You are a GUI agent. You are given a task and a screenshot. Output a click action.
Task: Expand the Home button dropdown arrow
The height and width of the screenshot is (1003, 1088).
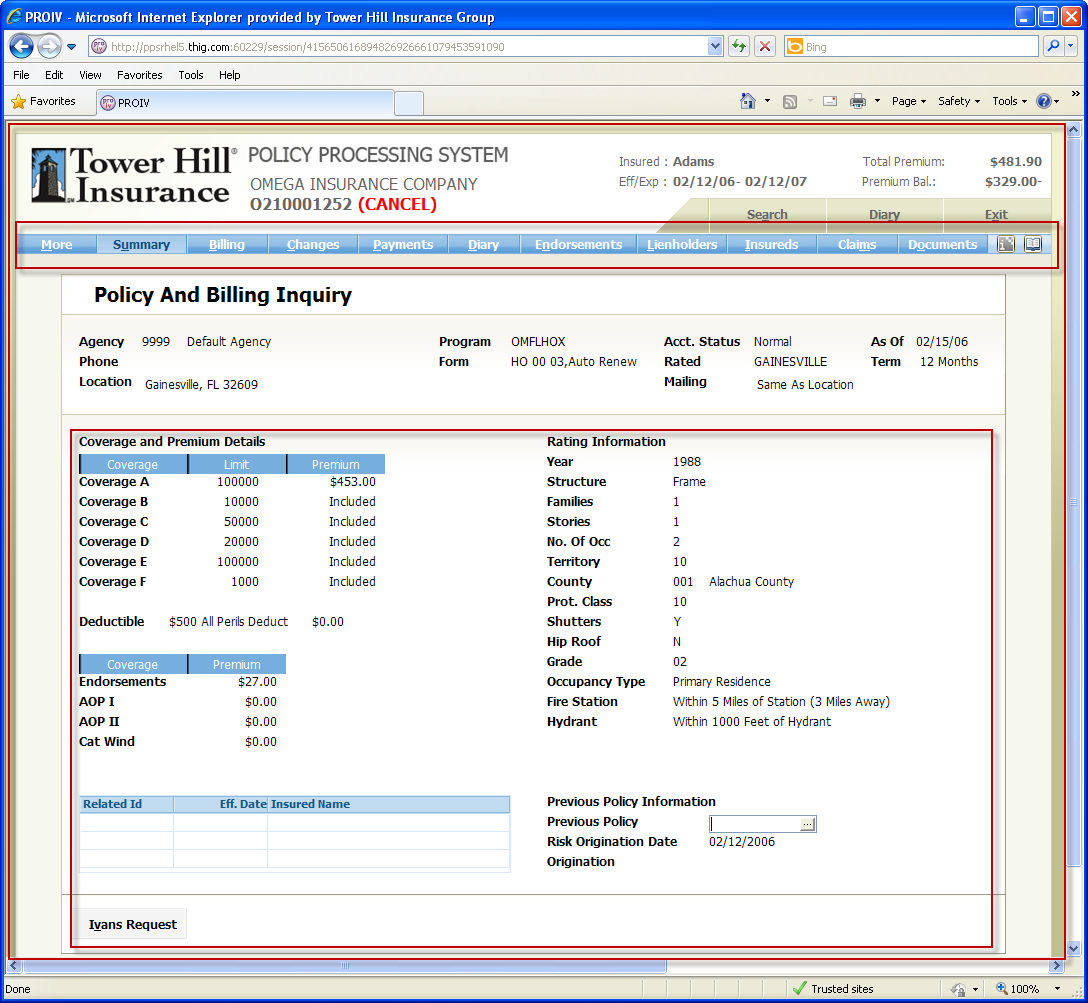point(767,101)
